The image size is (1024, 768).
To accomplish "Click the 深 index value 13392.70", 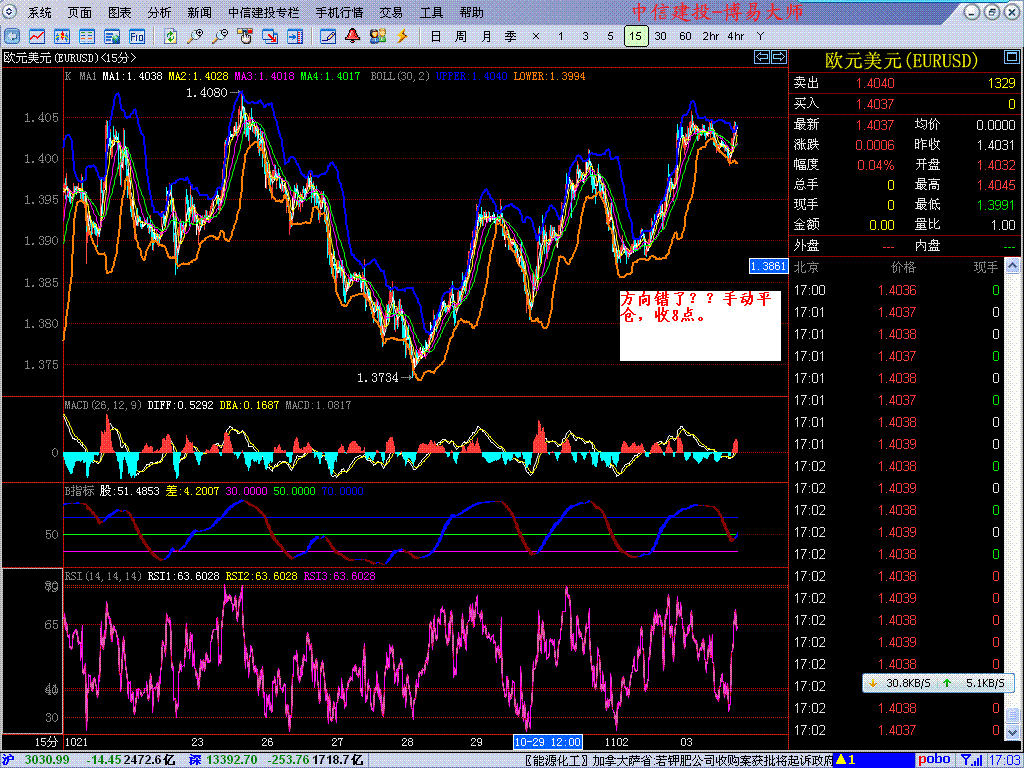I will tap(234, 760).
